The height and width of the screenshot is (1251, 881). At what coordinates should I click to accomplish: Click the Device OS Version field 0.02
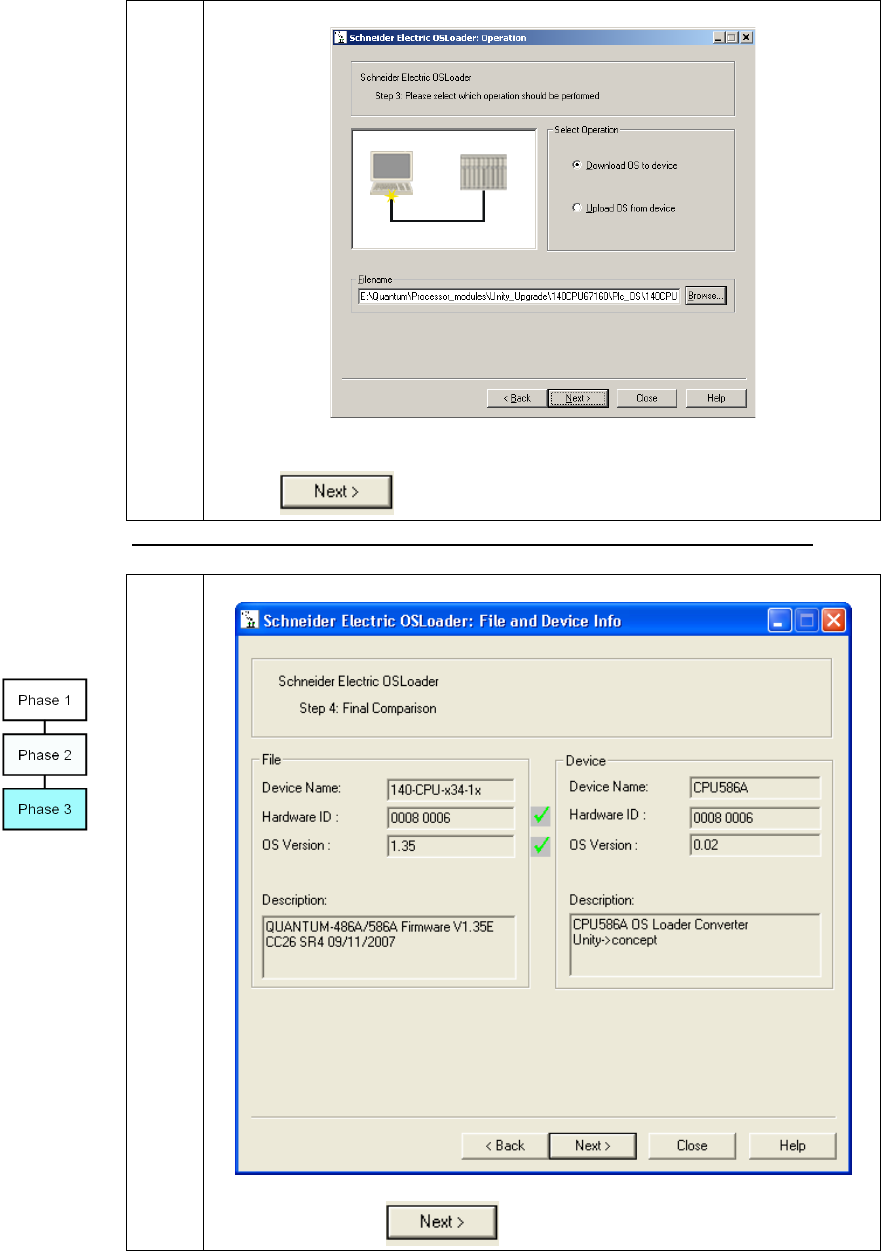coord(755,846)
